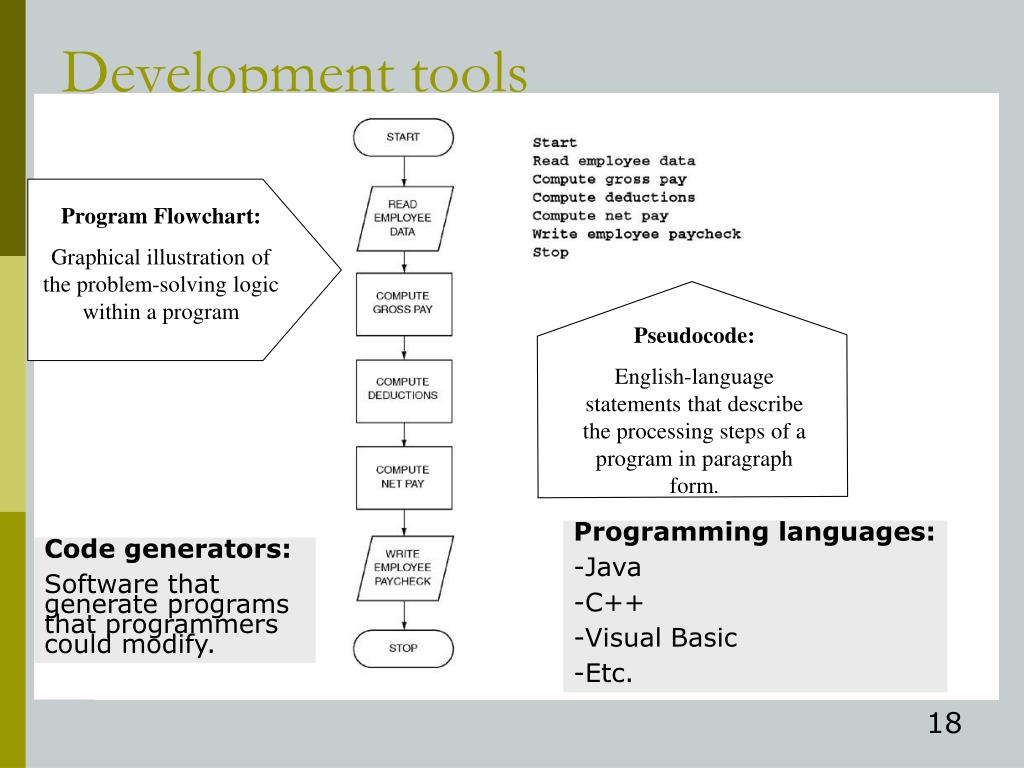Select the Programming languages: heading

(x=754, y=532)
